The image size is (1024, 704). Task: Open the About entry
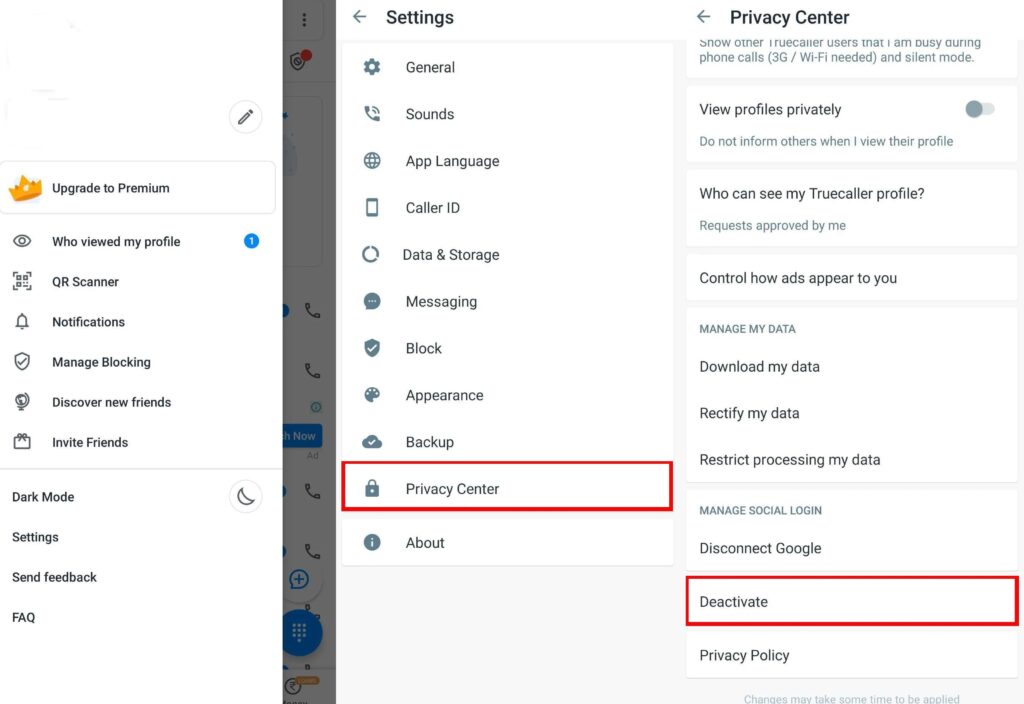tap(507, 543)
